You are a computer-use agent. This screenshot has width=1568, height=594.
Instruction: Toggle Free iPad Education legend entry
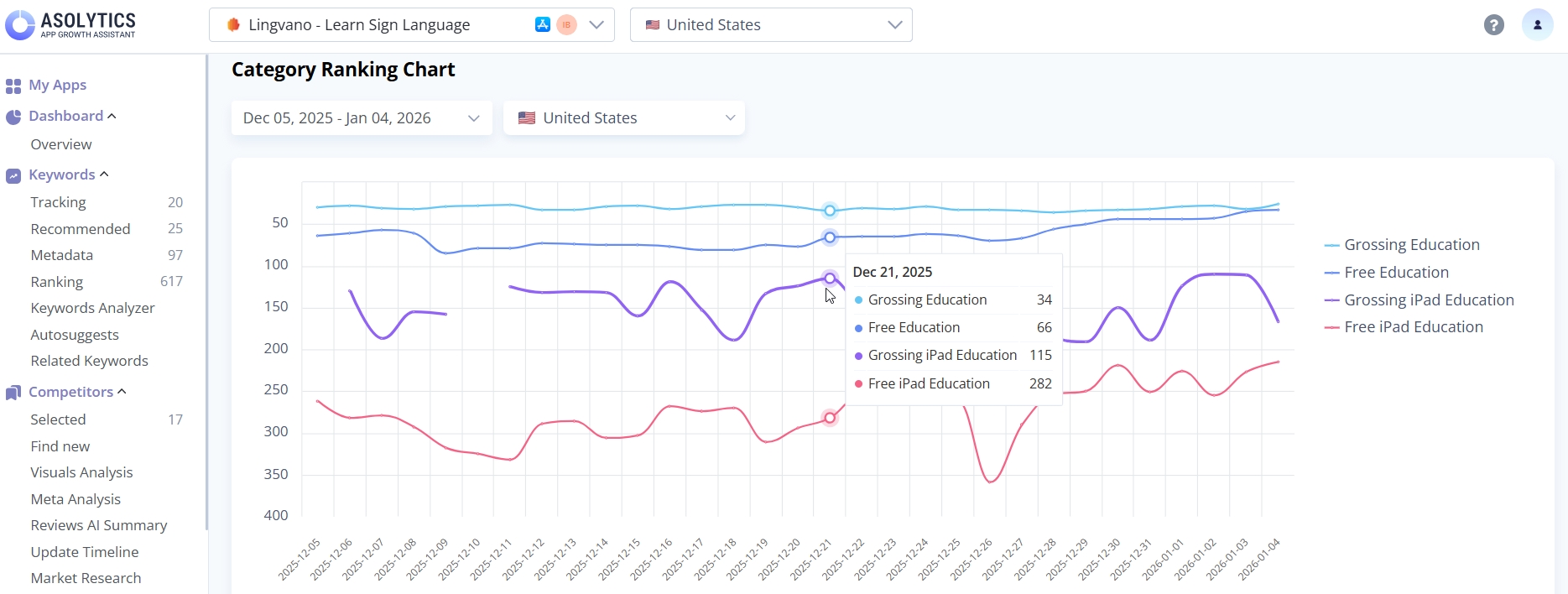pyautogui.click(x=1413, y=327)
